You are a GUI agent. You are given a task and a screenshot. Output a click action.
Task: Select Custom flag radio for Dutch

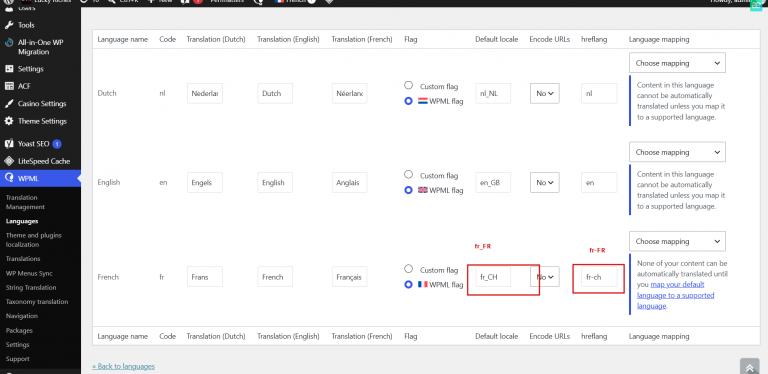pyautogui.click(x=408, y=86)
